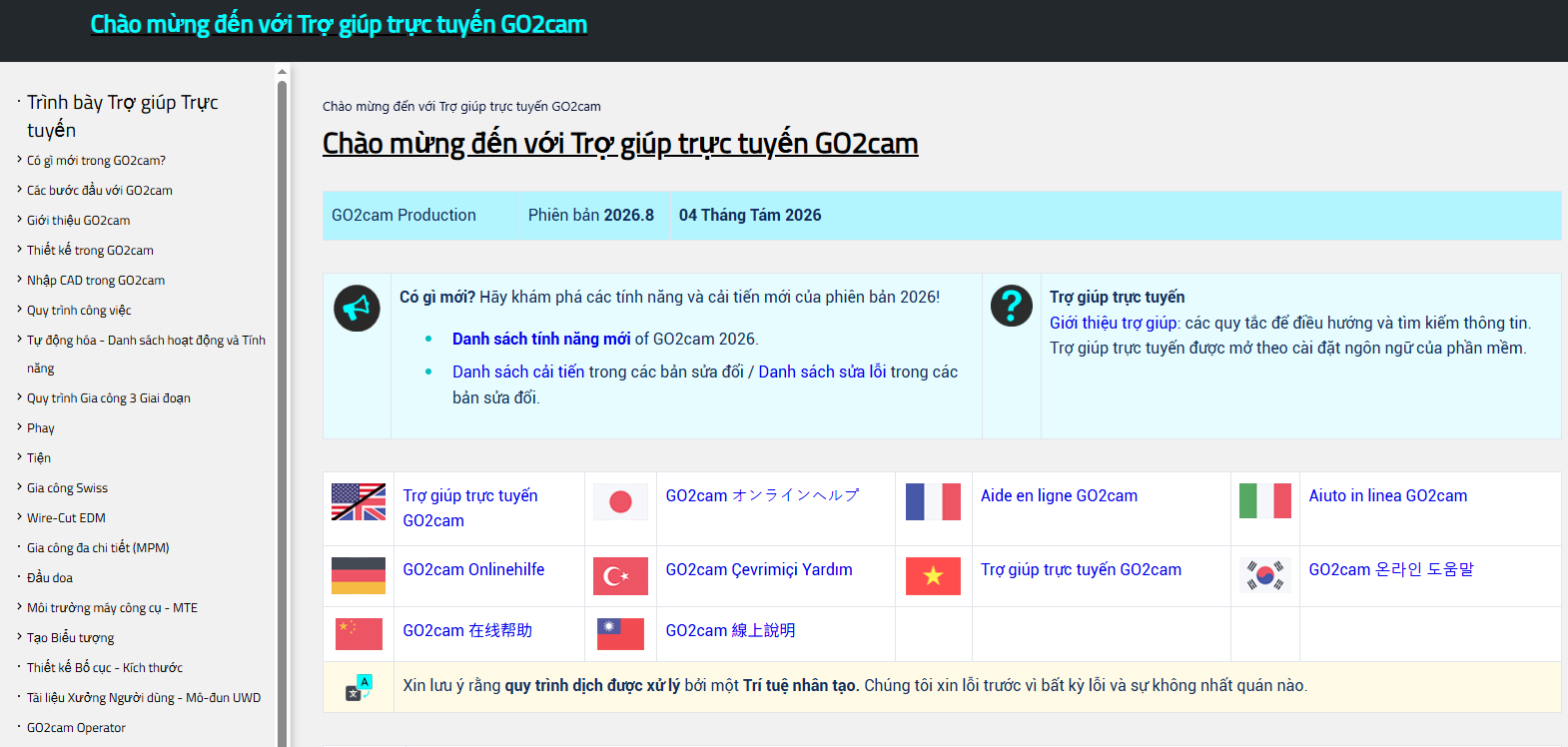Click the China flag icon
The width and height of the screenshot is (1568, 747).
point(359,634)
